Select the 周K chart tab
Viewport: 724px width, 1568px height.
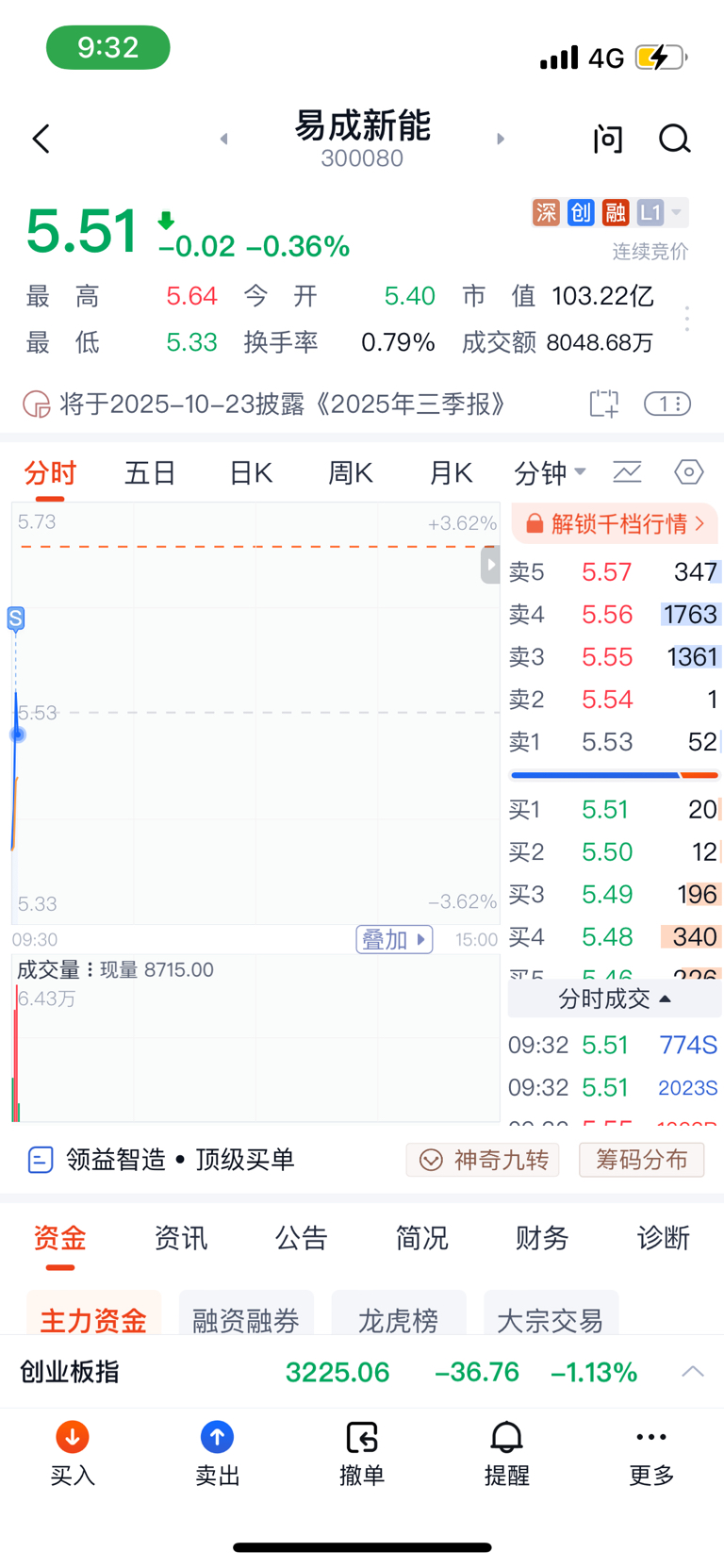350,472
